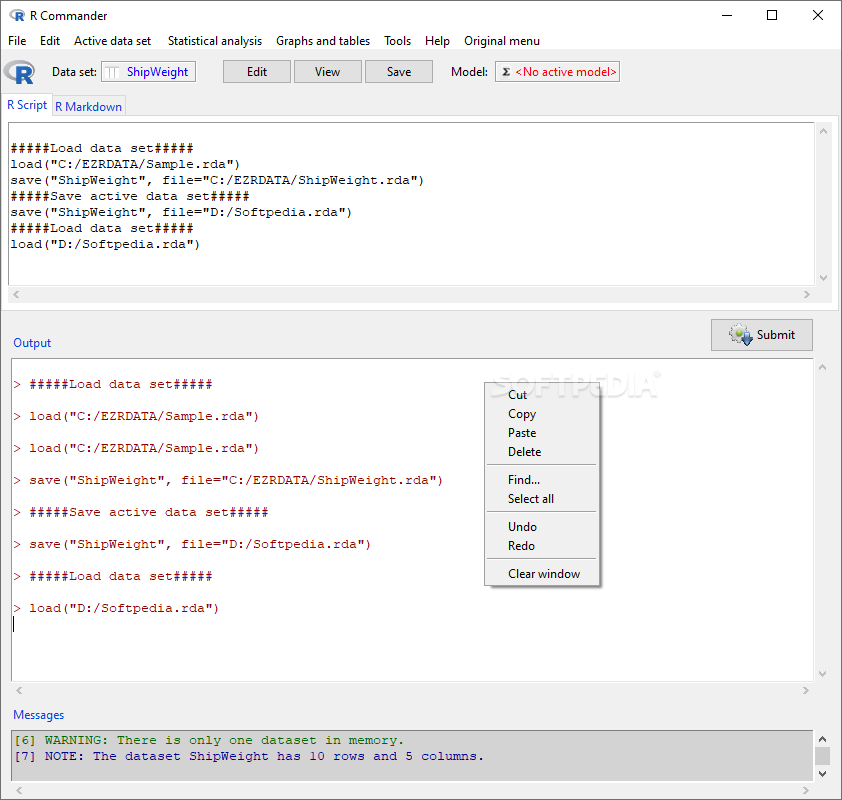The image size is (842, 800).
Task: Open the Active data set menu
Action: click(112, 41)
